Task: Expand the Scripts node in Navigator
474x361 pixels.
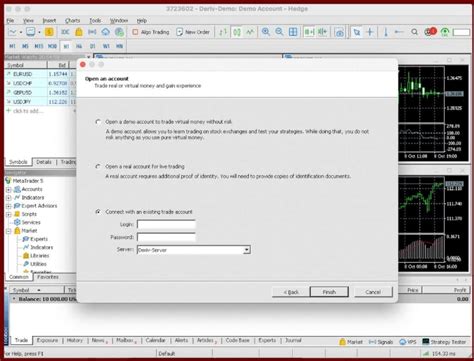Action: pos(9,214)
